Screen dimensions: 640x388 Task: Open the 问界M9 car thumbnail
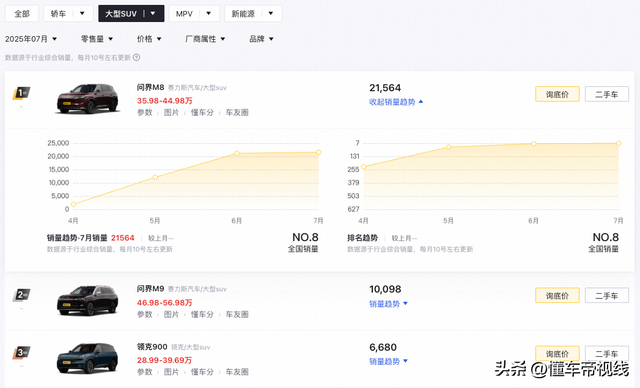[87, 300]
